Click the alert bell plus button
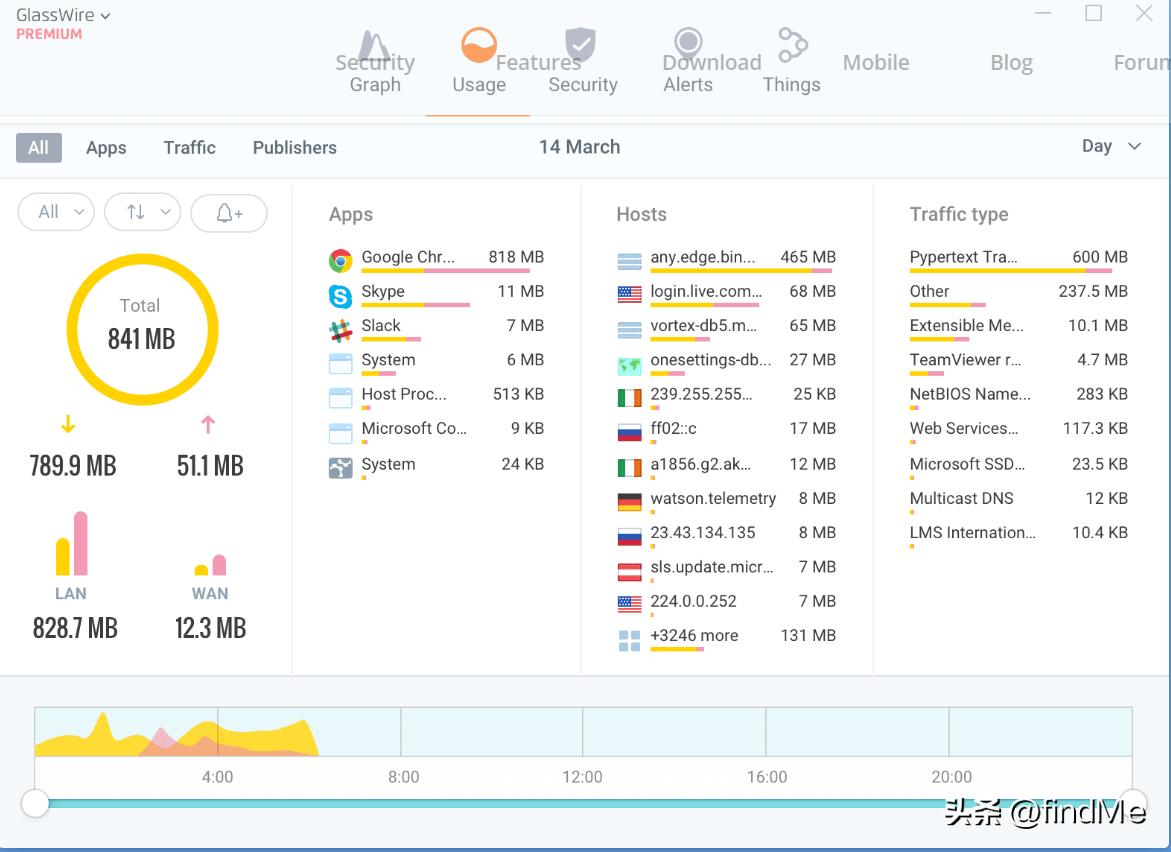 tap(229, 212)
